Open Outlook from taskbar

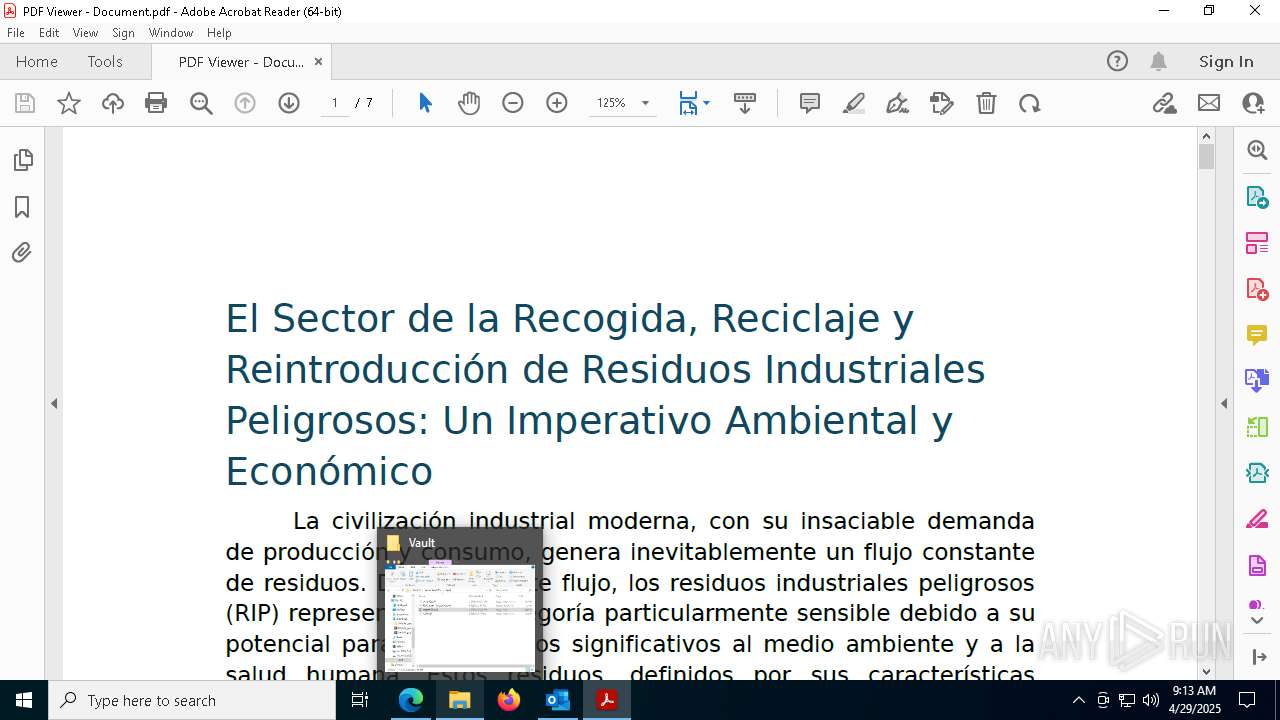point(557,700)
